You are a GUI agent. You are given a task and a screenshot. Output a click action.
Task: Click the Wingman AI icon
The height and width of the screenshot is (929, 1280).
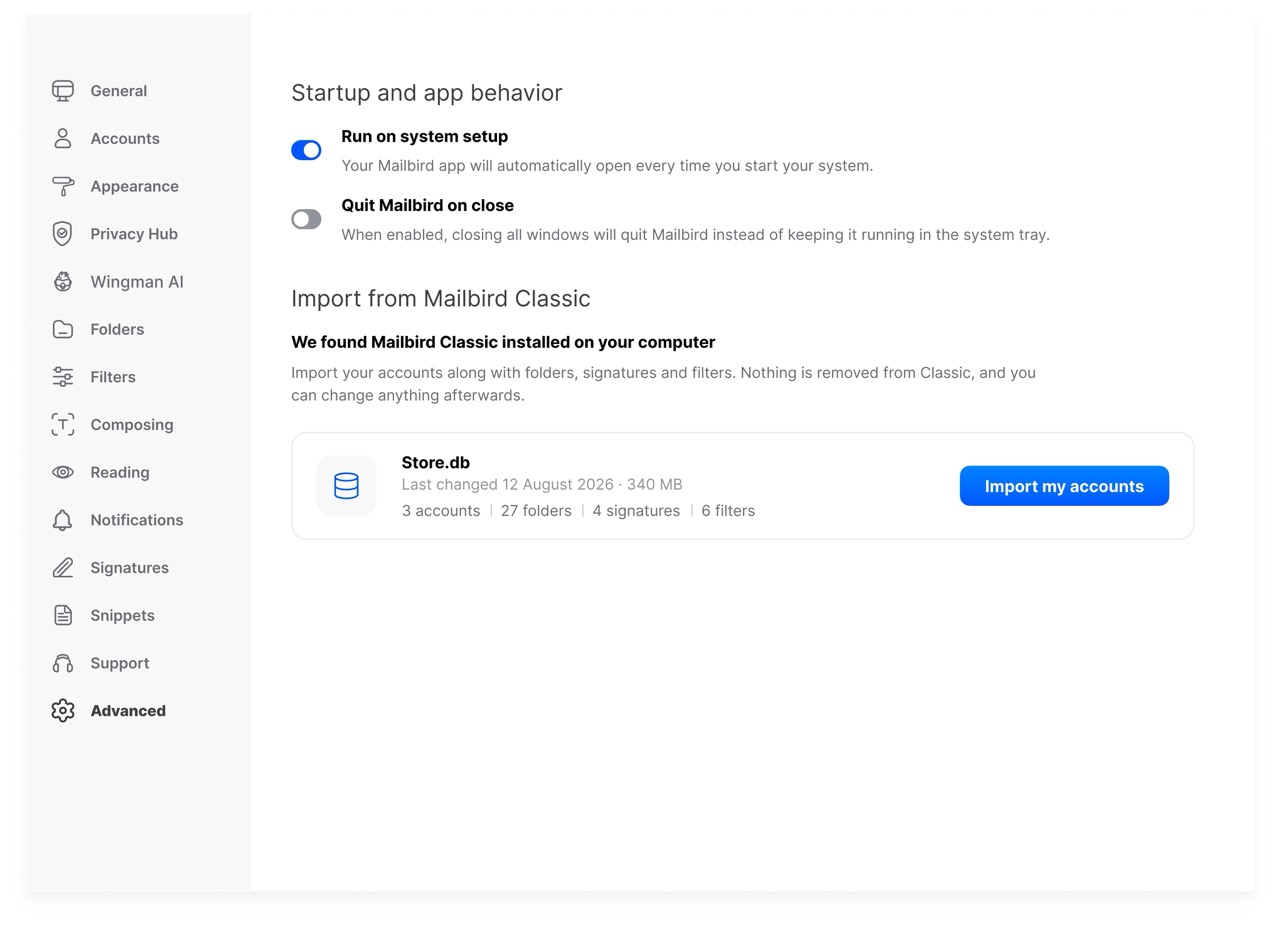(x=63, y=282)
